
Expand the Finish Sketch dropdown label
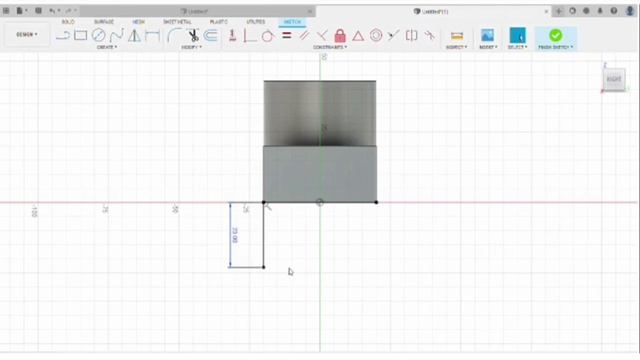pos(556,47)
